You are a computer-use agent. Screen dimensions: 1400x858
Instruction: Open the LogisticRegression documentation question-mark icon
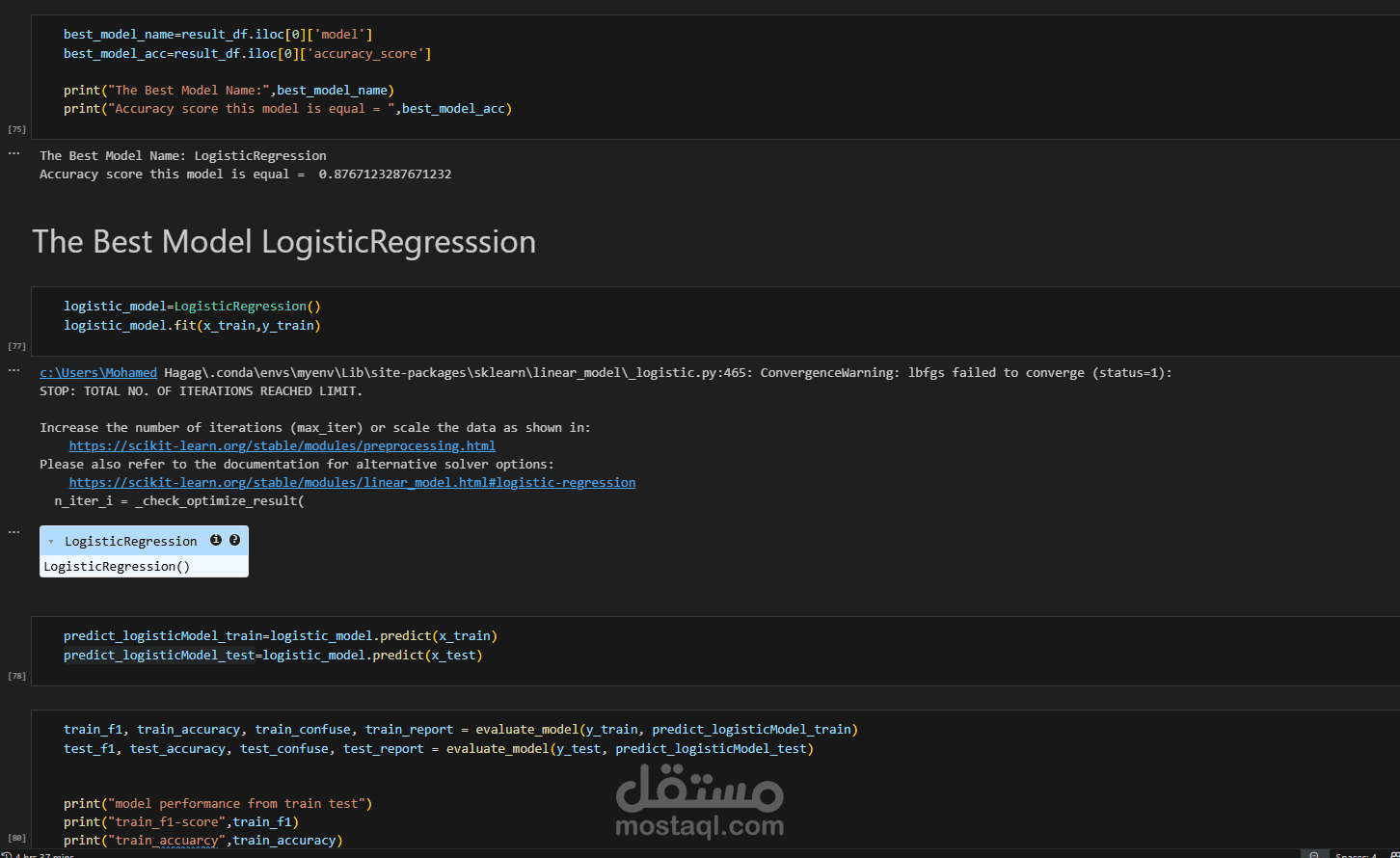point(234,541)
